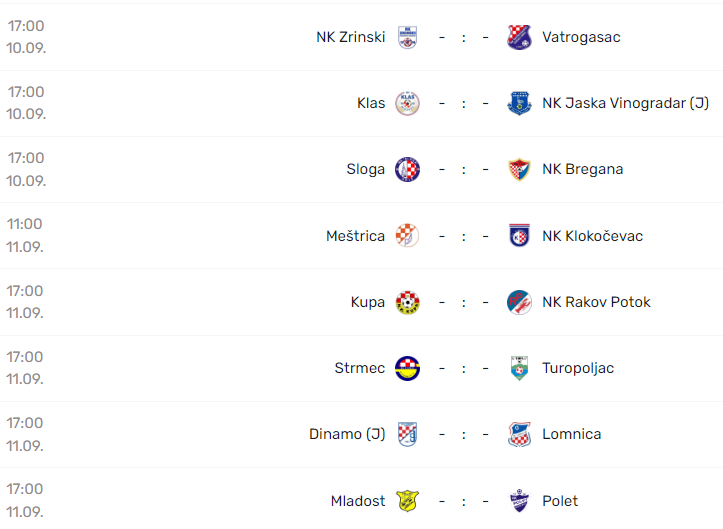The height and width of the screenshot is (529, 723).
Task: Open the NK Zrinski team link
Action: pyautogui.click(x=350, y=37)
